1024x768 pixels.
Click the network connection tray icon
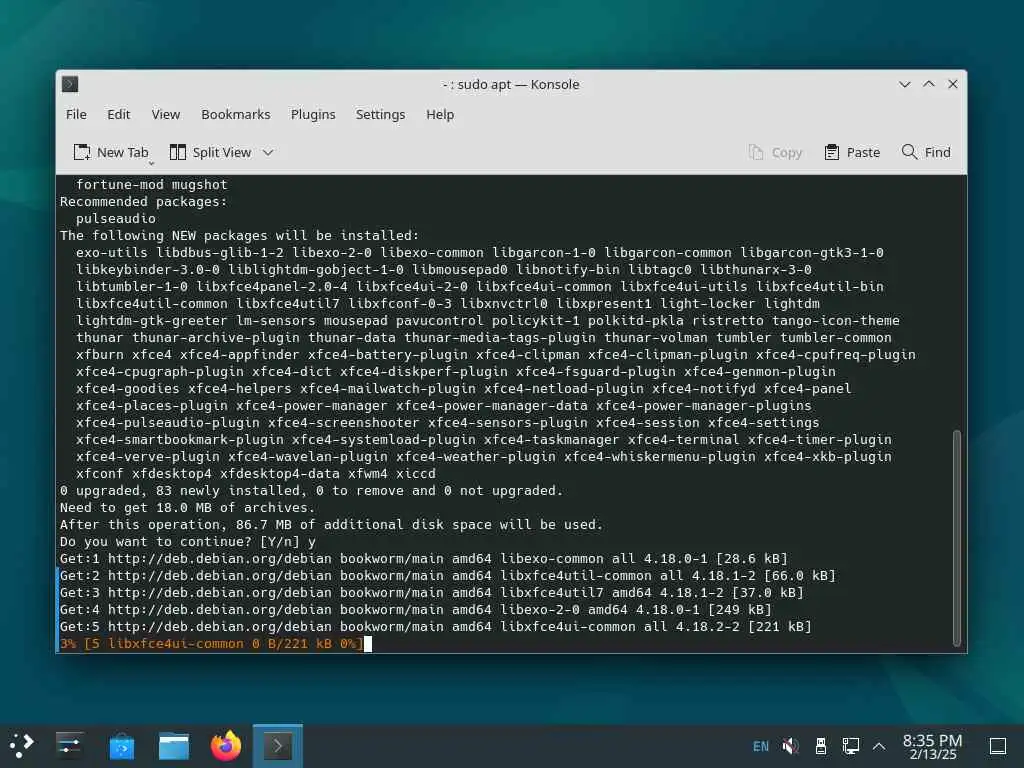click(x=850, y=746)
